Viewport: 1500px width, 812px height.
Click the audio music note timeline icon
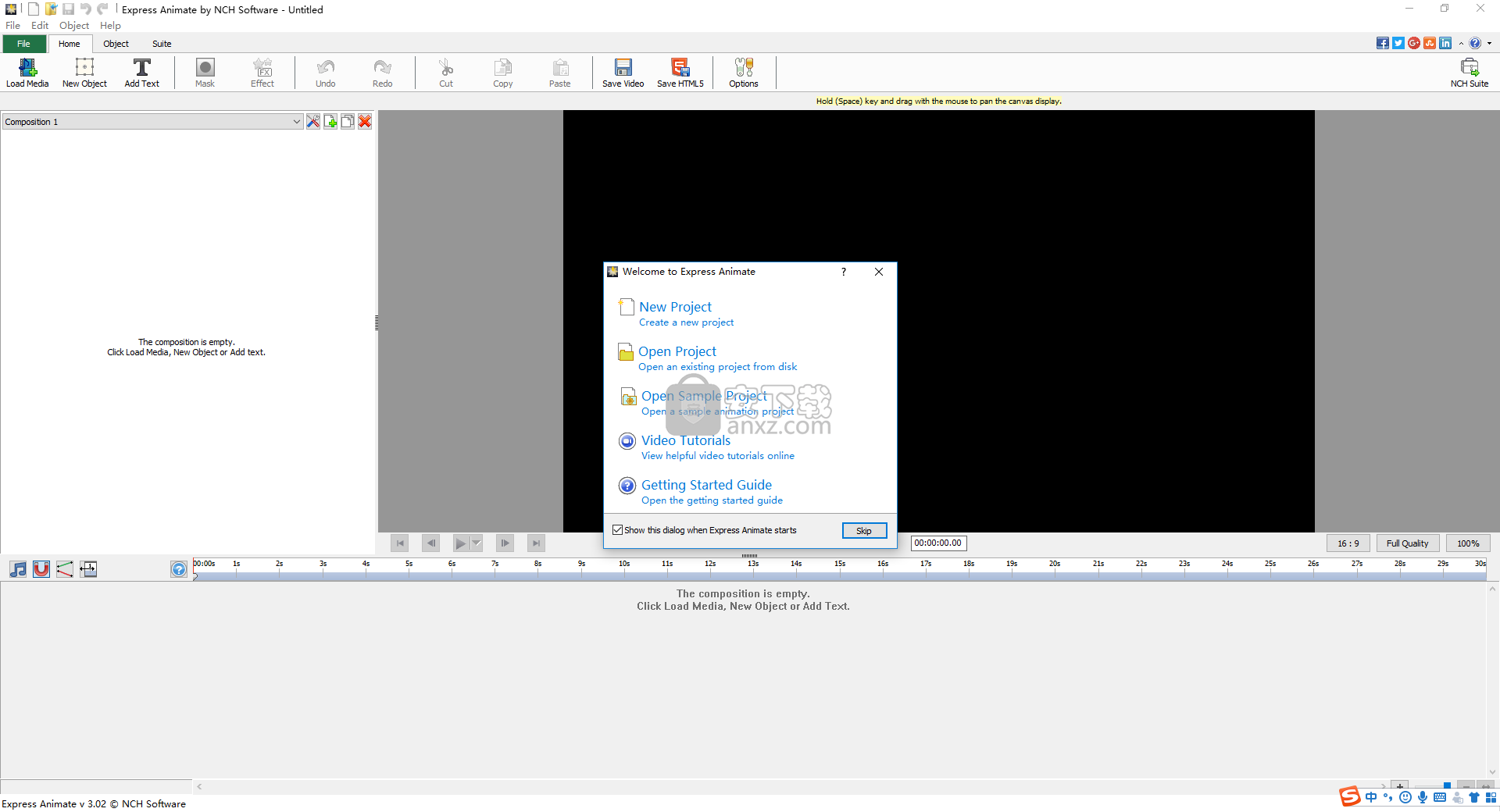pyautogui.click(x=18, y=569)
